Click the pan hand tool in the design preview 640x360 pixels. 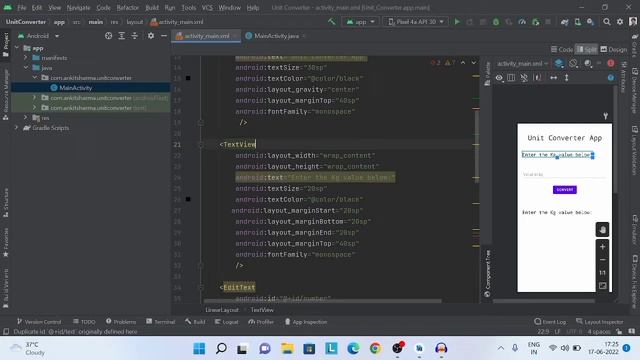coord(602,230)
